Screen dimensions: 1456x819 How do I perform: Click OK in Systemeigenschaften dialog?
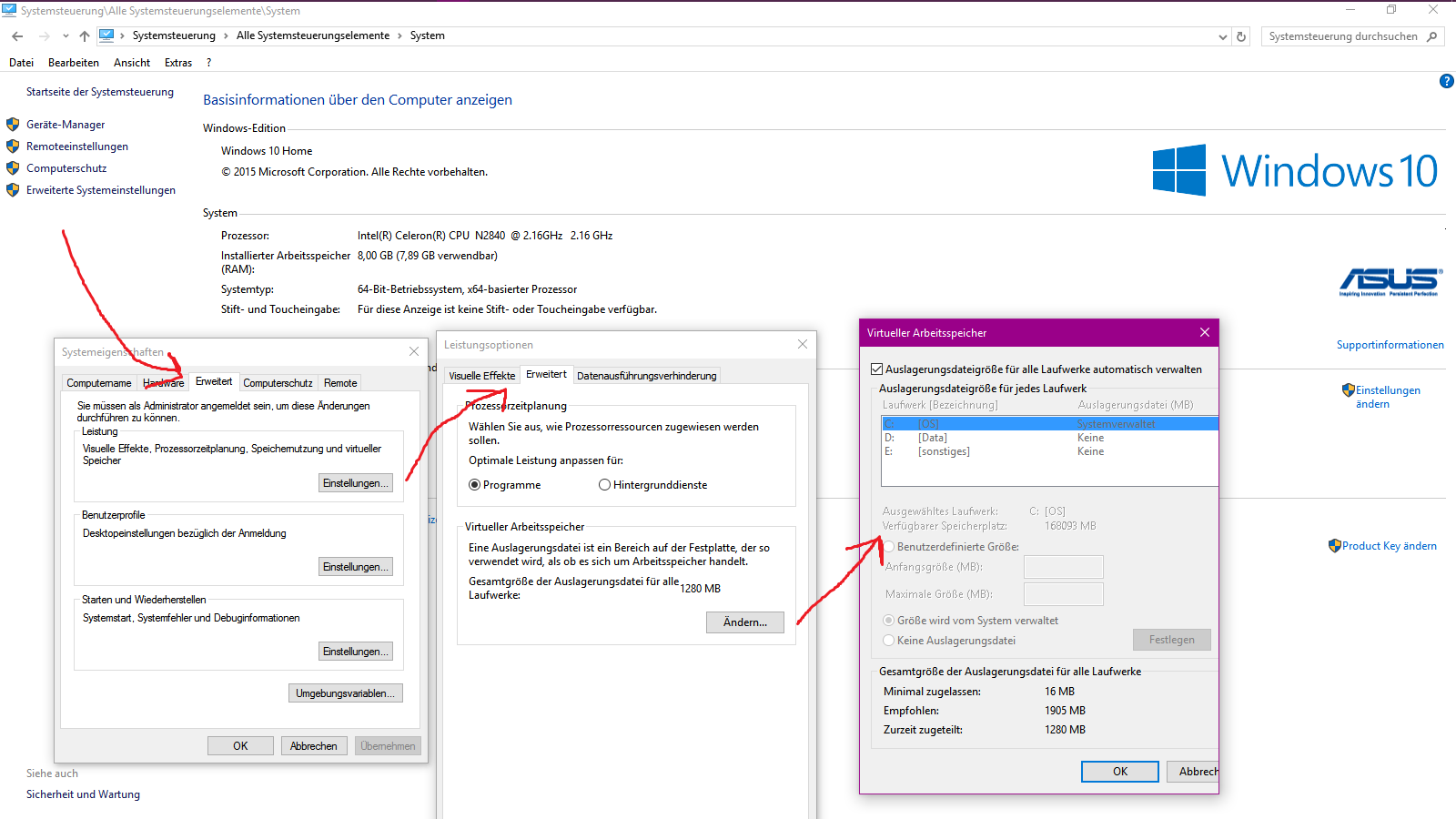click(x=240, y=746)
